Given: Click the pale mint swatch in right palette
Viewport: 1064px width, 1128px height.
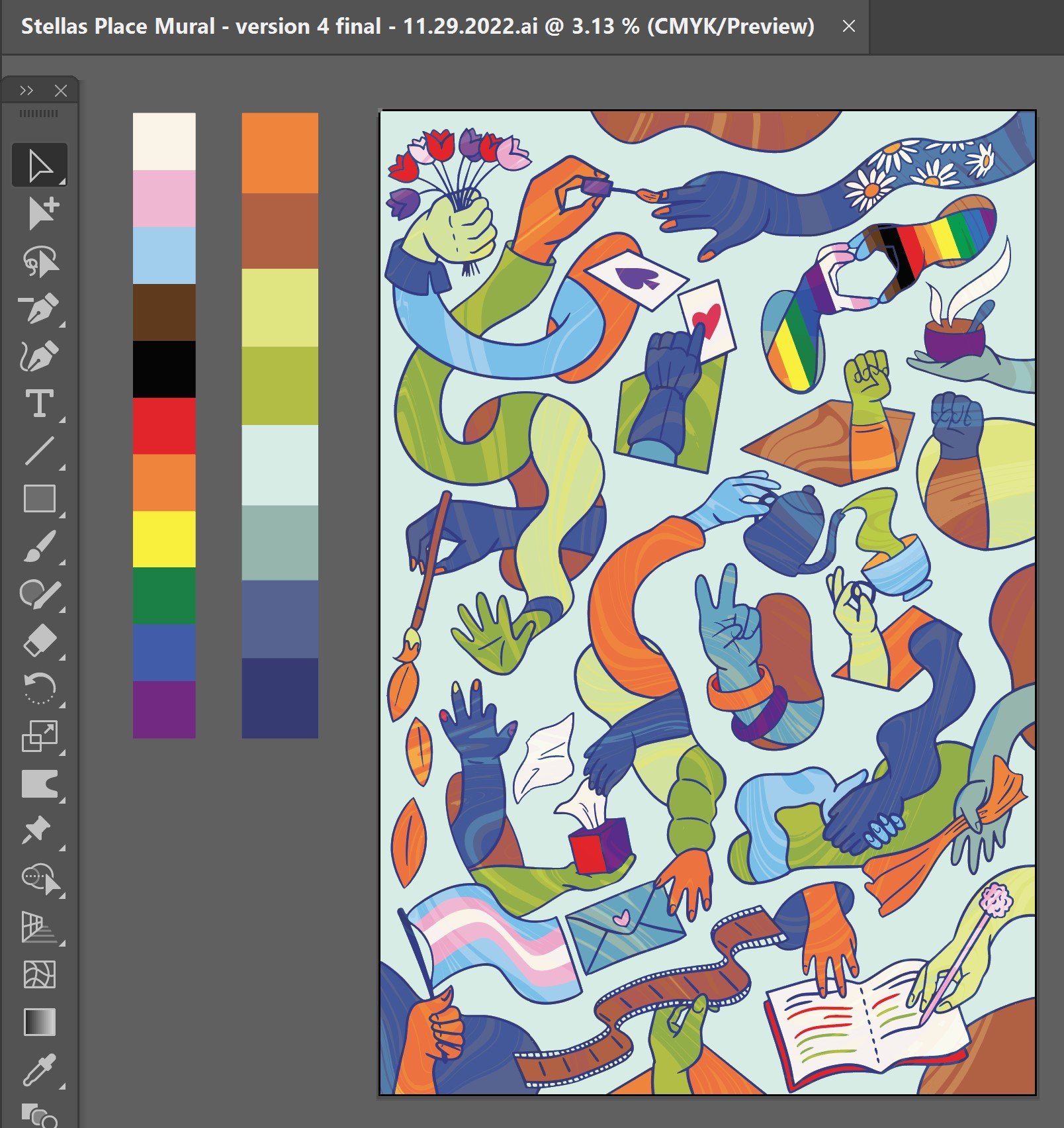Looking at the screenshot, I should point(280,465).
